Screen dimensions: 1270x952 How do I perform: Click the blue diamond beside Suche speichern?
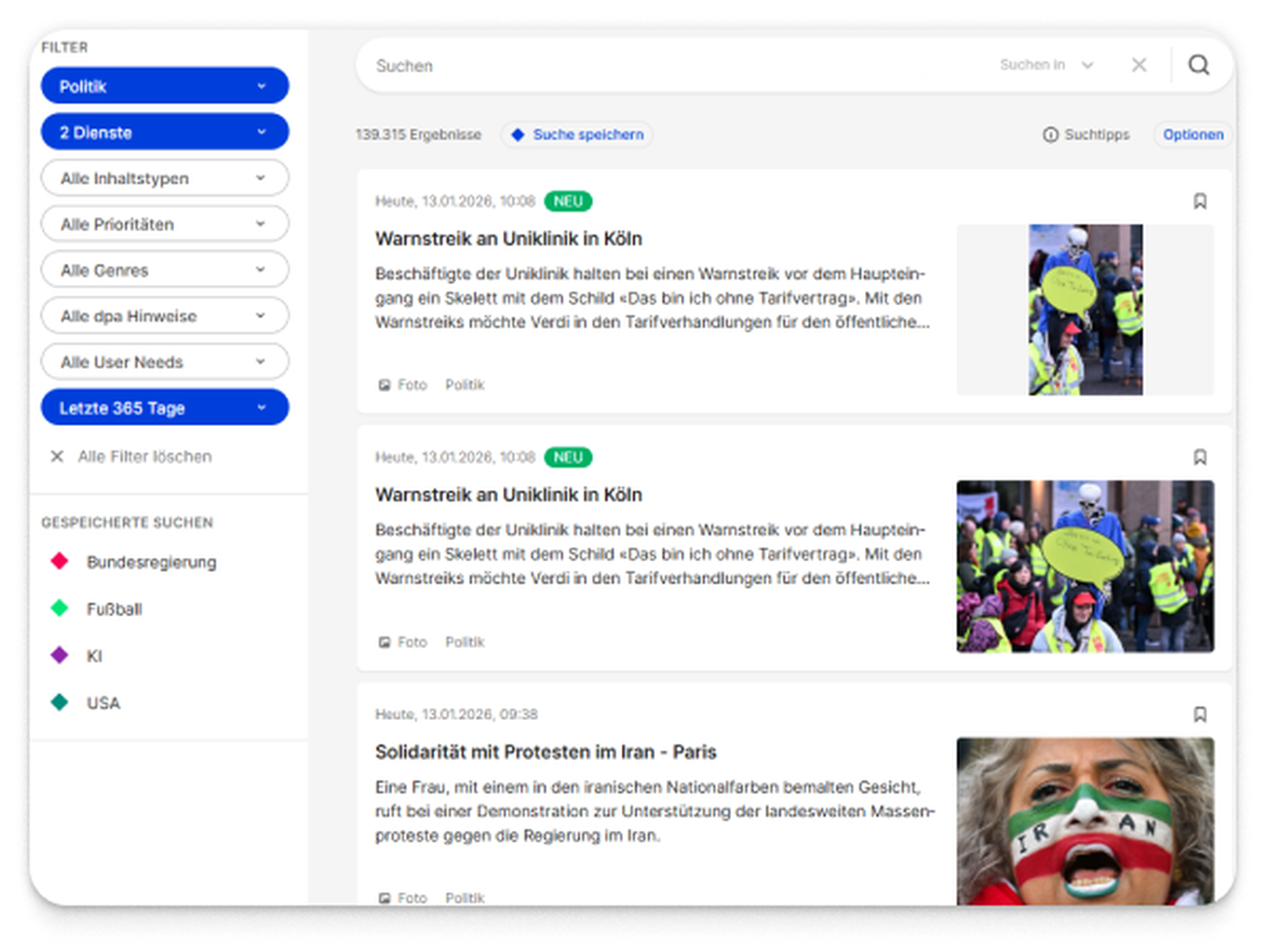point(518,135)
